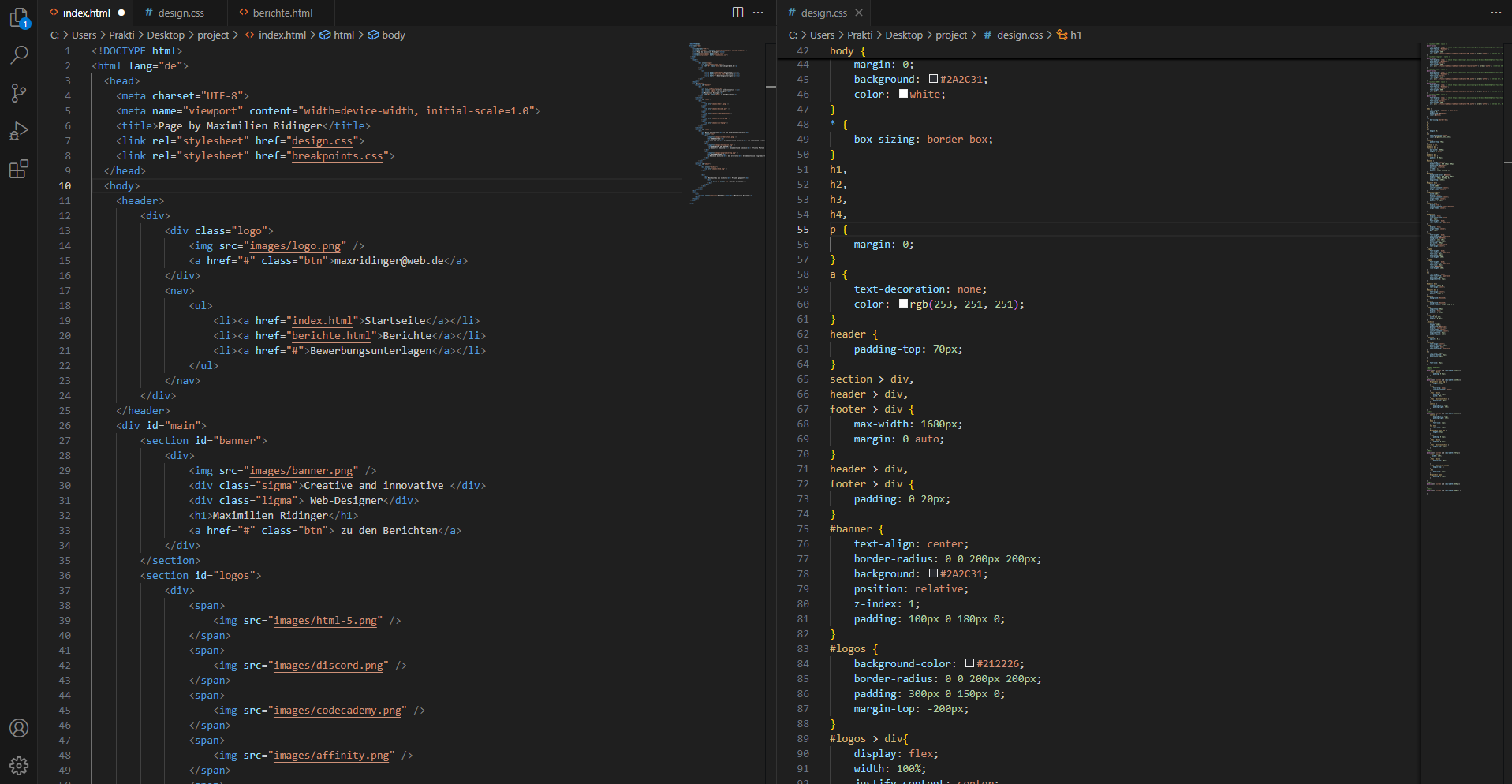Follow the berichte.html href link
The width and height of the screenshot is (1512, 784).
pyautogui.click(x=330, y=336)
